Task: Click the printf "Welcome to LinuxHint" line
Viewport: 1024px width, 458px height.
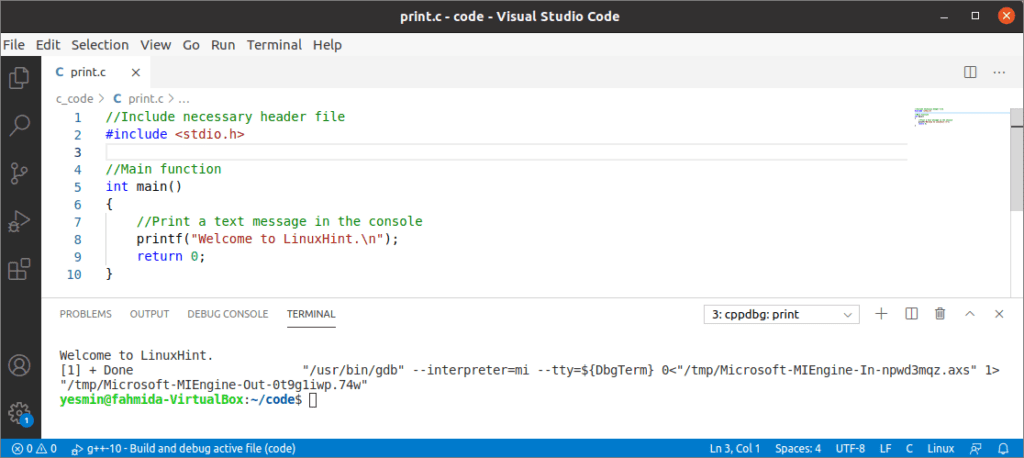Action: (x=267, y=239)
